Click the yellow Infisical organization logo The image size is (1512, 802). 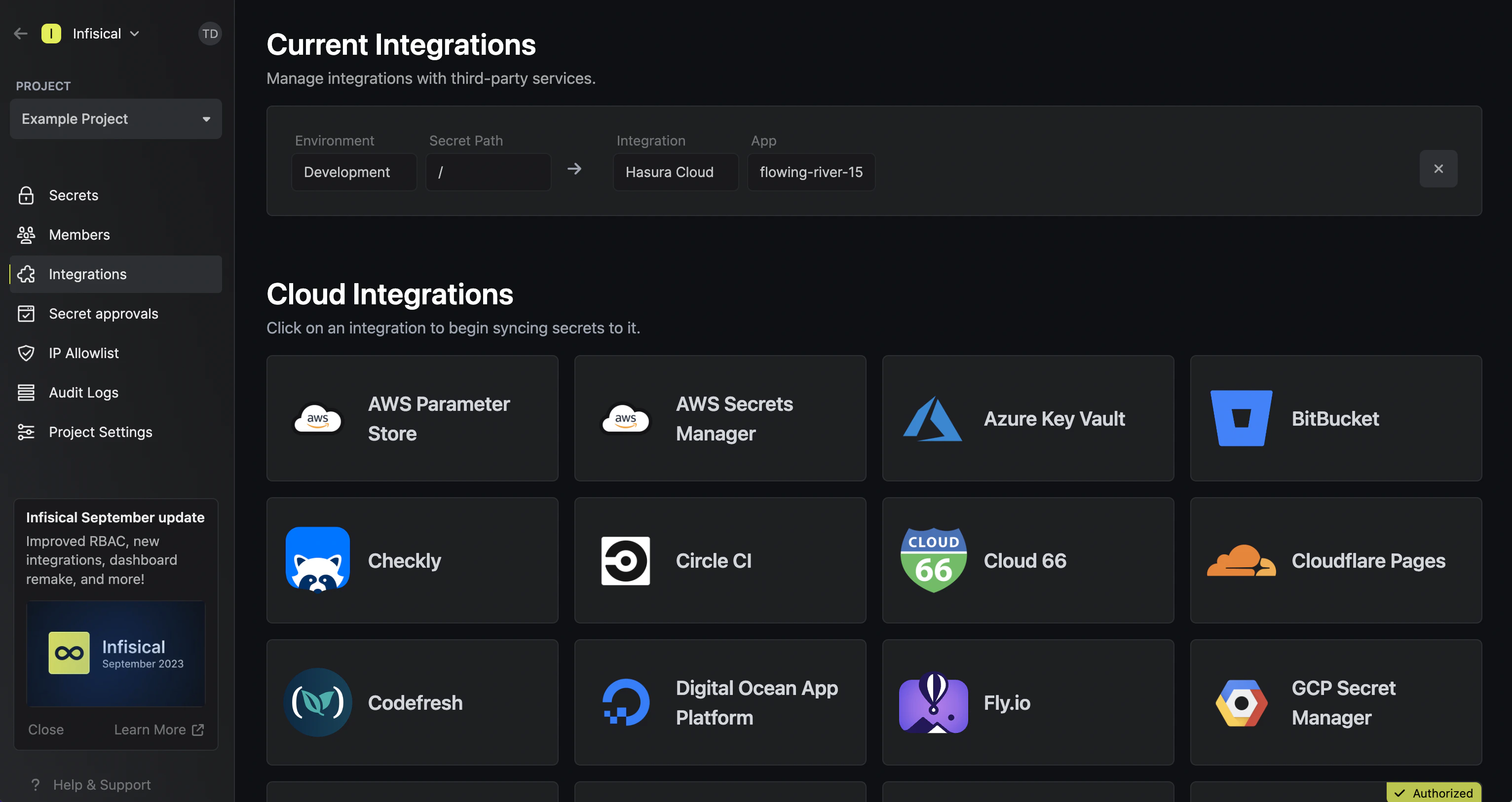pyautogui.click(x=51, y=34)
